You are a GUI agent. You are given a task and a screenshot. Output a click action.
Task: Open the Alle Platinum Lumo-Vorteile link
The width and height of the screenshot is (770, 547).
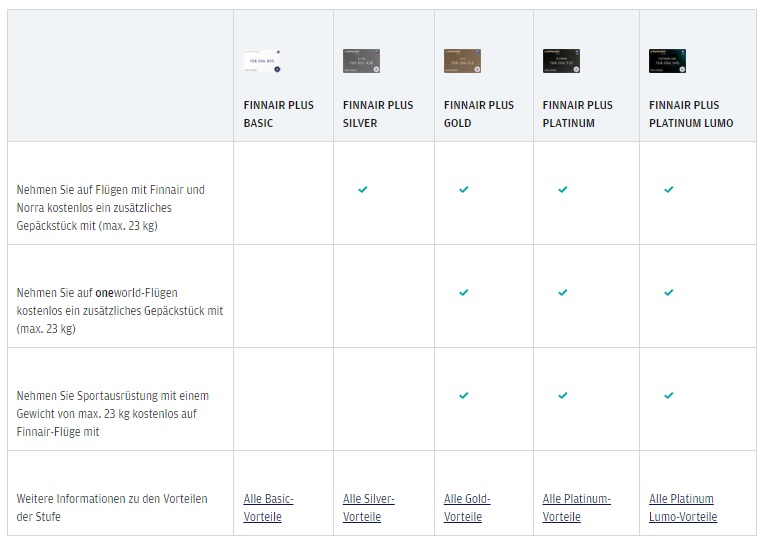coord(683,508)
